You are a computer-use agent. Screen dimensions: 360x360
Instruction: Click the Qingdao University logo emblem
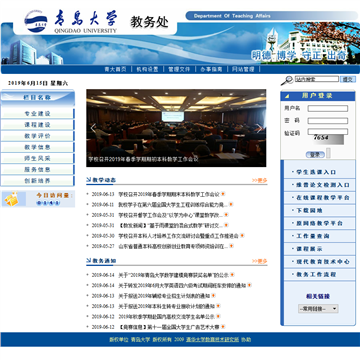click(36, 21)
